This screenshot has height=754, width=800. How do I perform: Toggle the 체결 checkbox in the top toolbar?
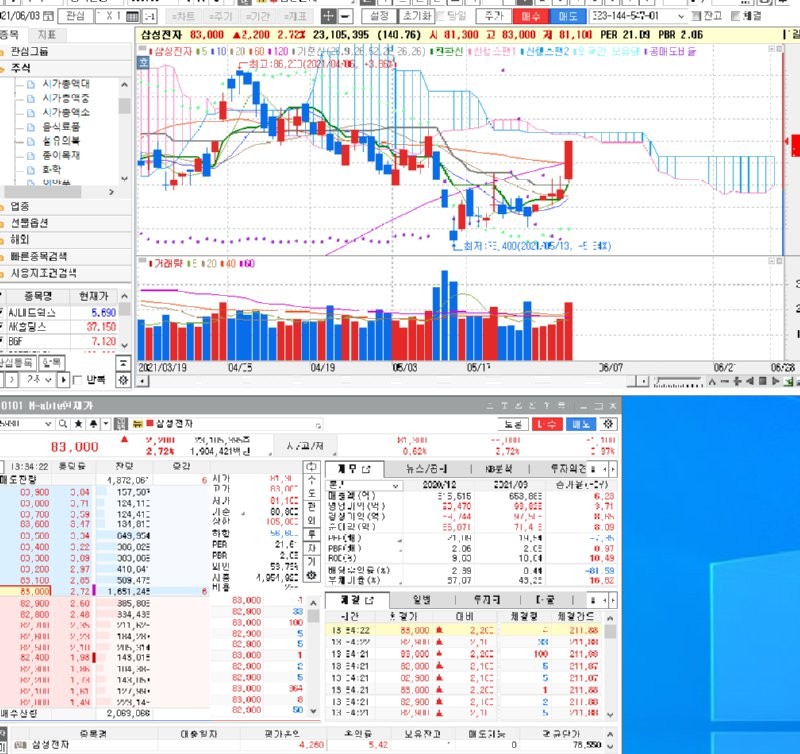pyautogui.click(x=735, y=16)
